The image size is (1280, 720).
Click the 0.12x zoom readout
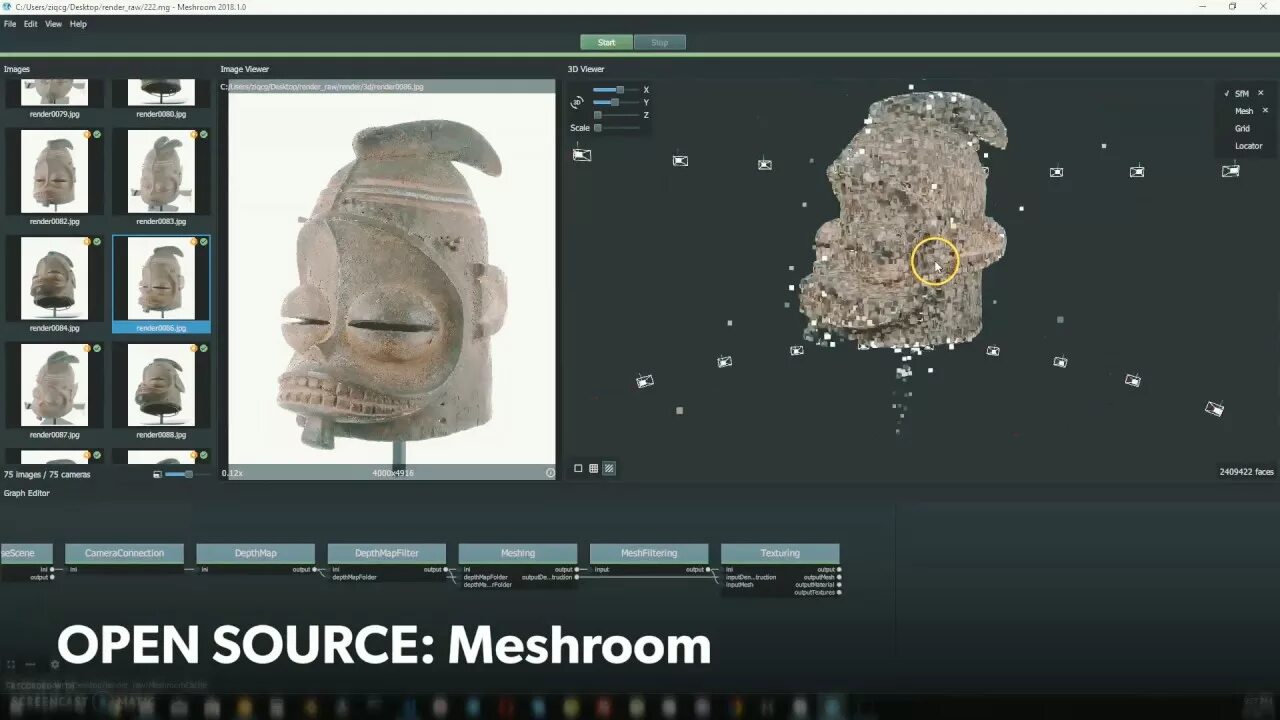pos(232,473)
